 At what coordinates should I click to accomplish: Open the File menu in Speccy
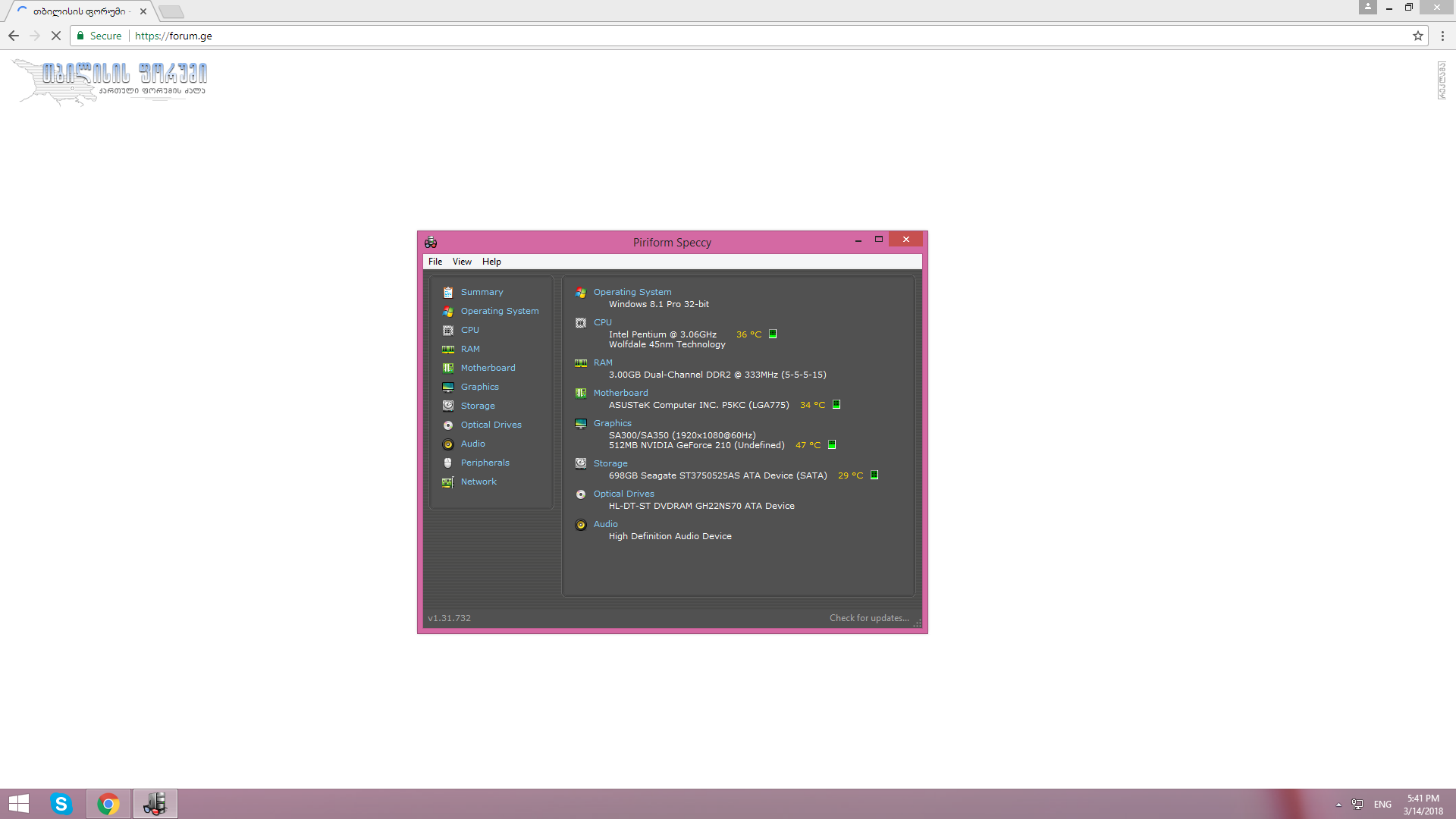tap(435, 262)
